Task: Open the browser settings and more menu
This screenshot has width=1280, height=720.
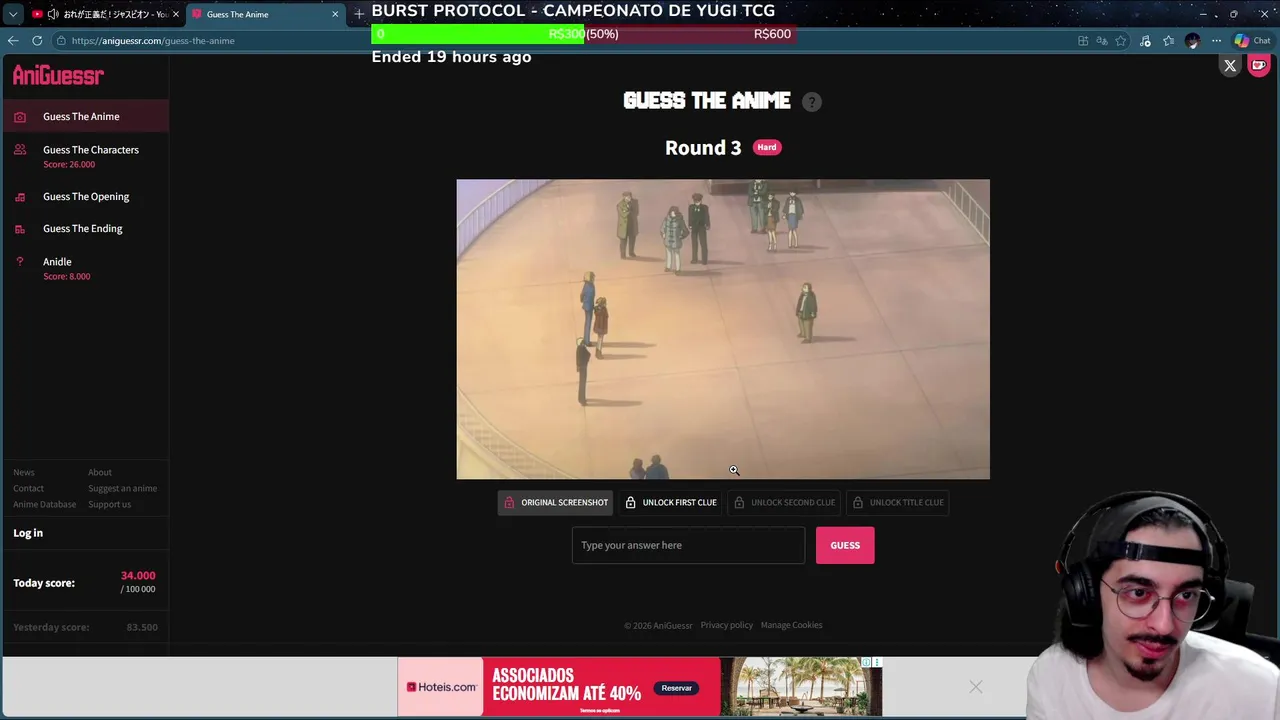Action: click(1216, 41)
